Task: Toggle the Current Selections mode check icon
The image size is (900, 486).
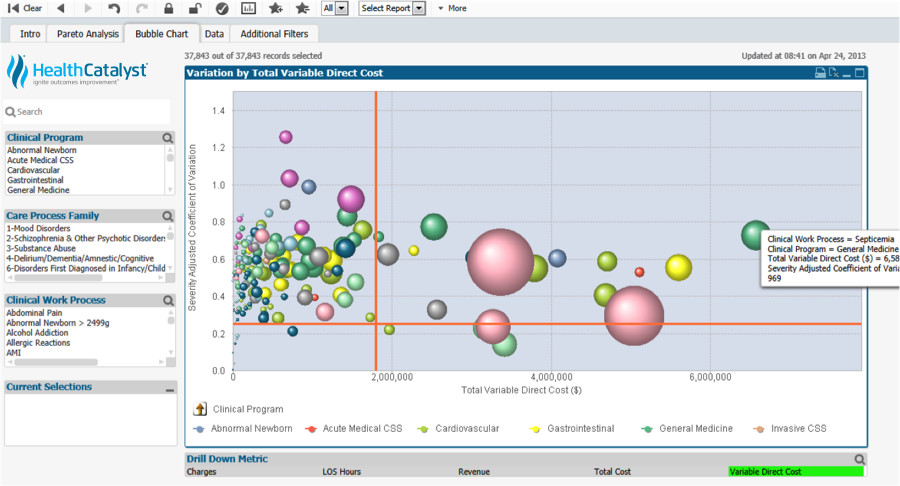Action: pos(221,8)
